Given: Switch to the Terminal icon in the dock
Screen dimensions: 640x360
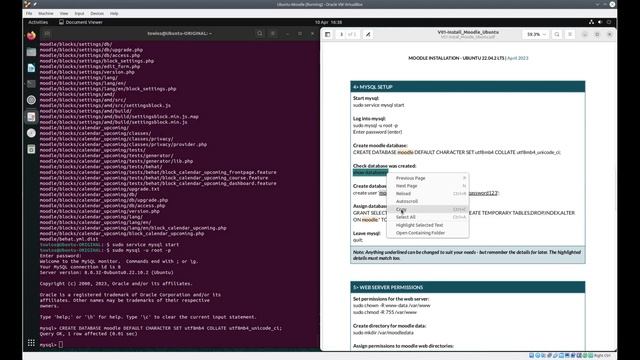Looking at the screenshot, I should 31,84.
